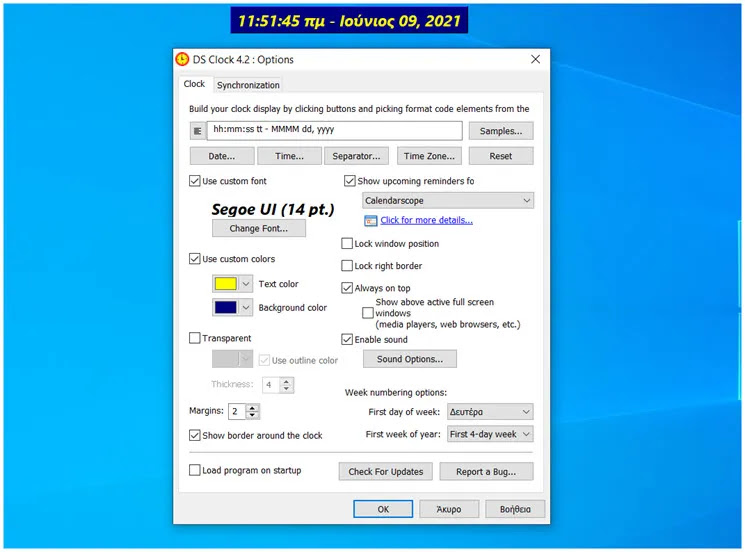
Task: Click the yellow Text color swatch
Action: tap(225, 284)
